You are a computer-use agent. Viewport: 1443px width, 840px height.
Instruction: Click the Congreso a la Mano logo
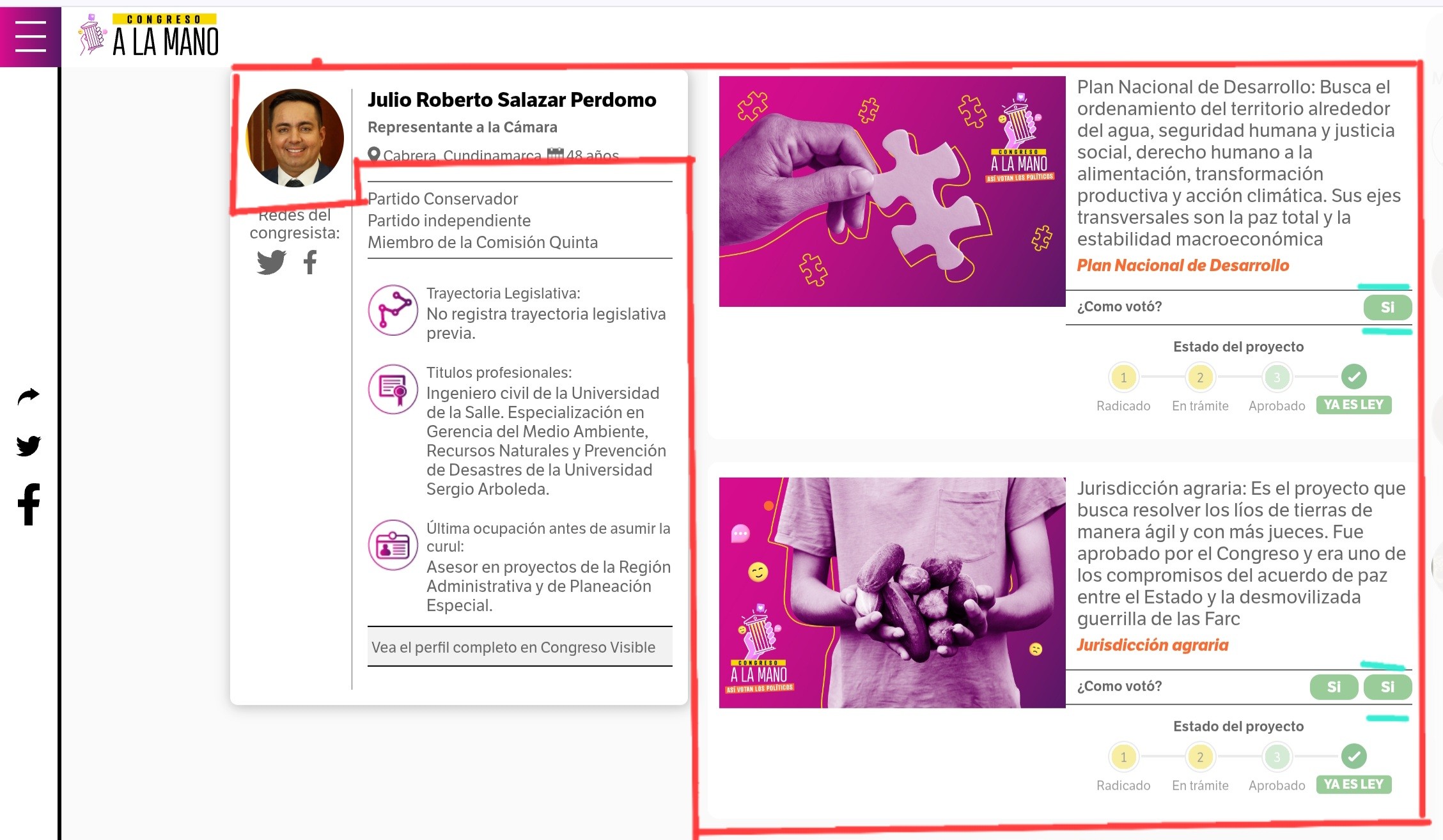click(148, 36)
